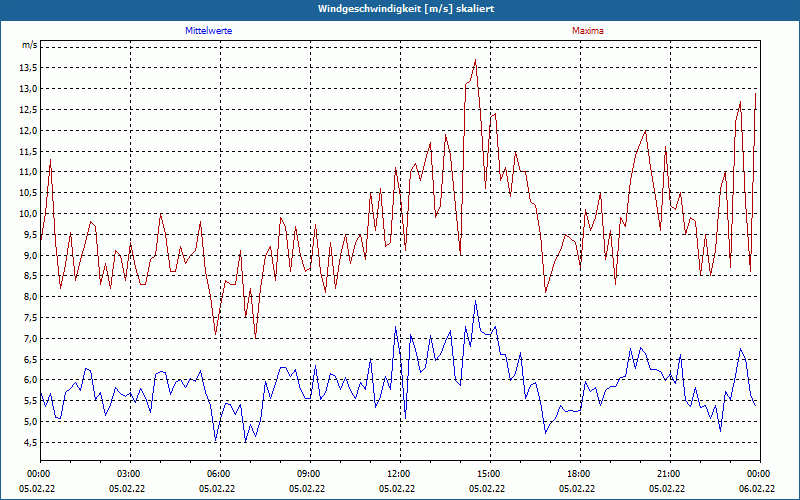Click the 13,0 y-axis value

click(x=29, y=89)
